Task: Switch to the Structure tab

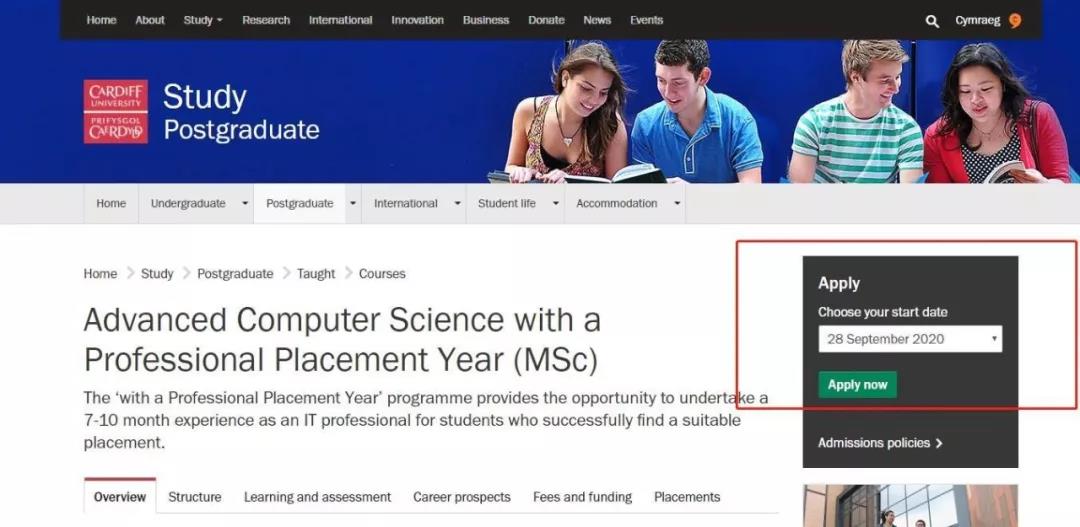Action: point(195,497)
